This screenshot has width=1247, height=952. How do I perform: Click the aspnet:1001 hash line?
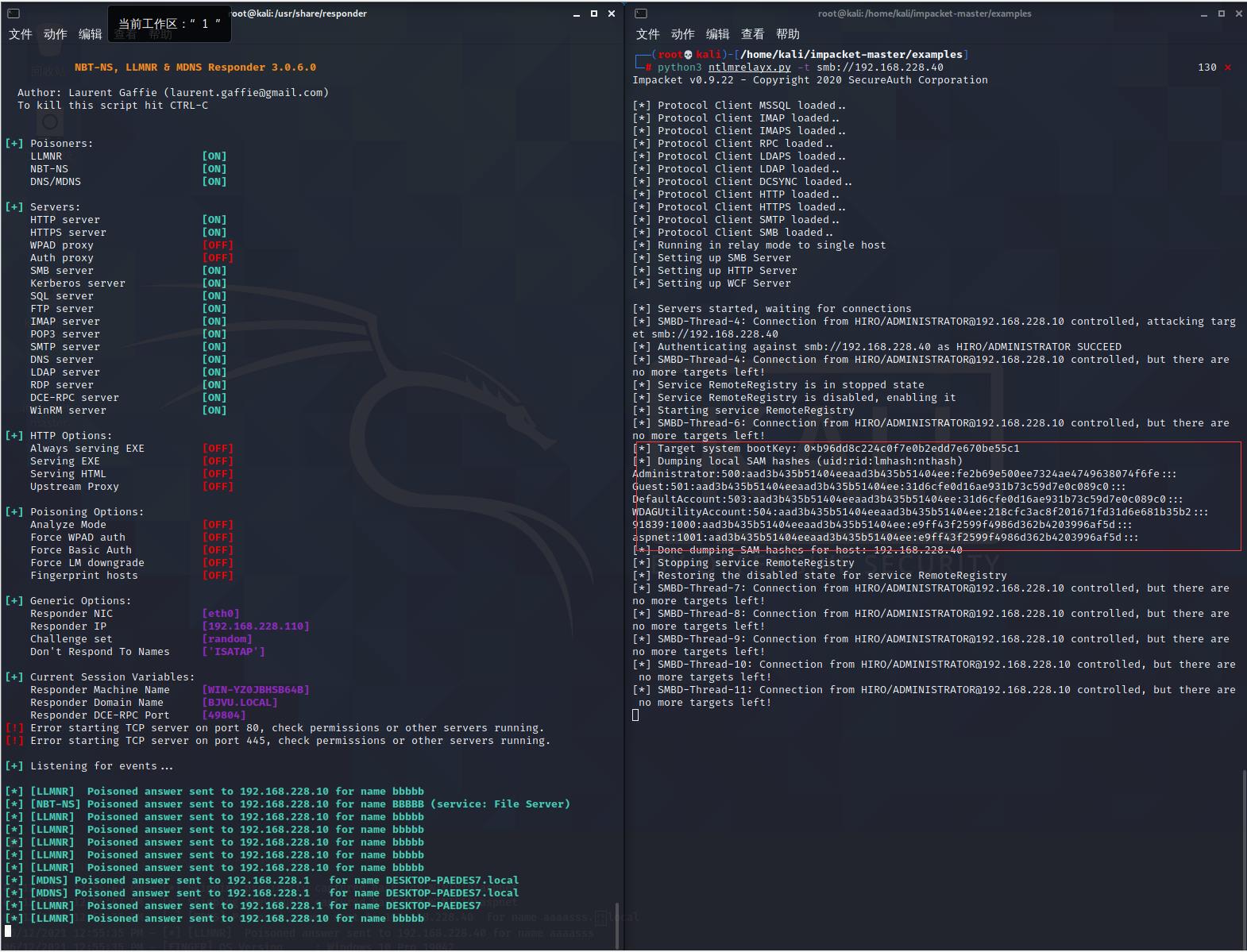pyautogui.click(x=886, y=538)
